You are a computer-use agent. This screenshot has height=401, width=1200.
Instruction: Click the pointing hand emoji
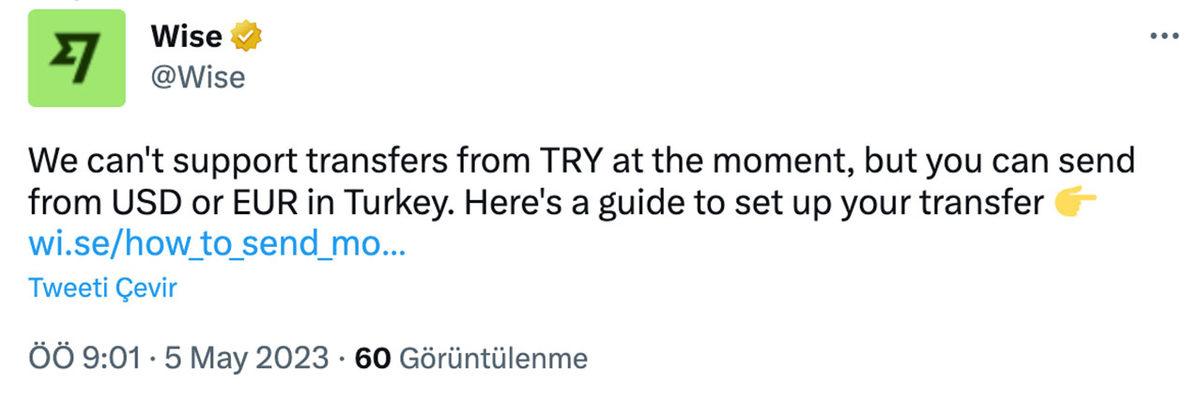click(x=1076, y=203)
